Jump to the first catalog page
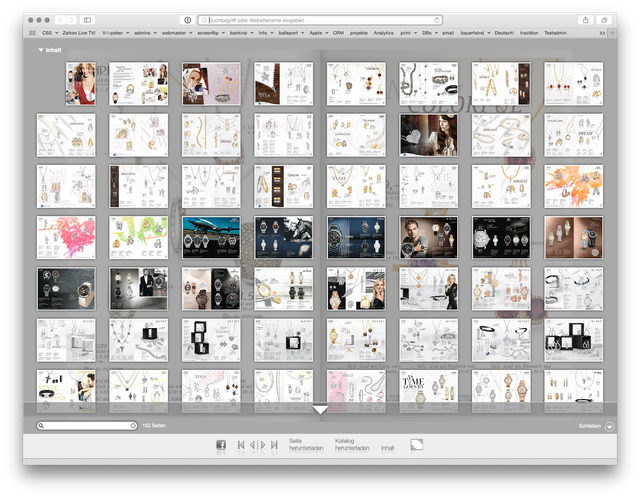 [x=240, y=445]
